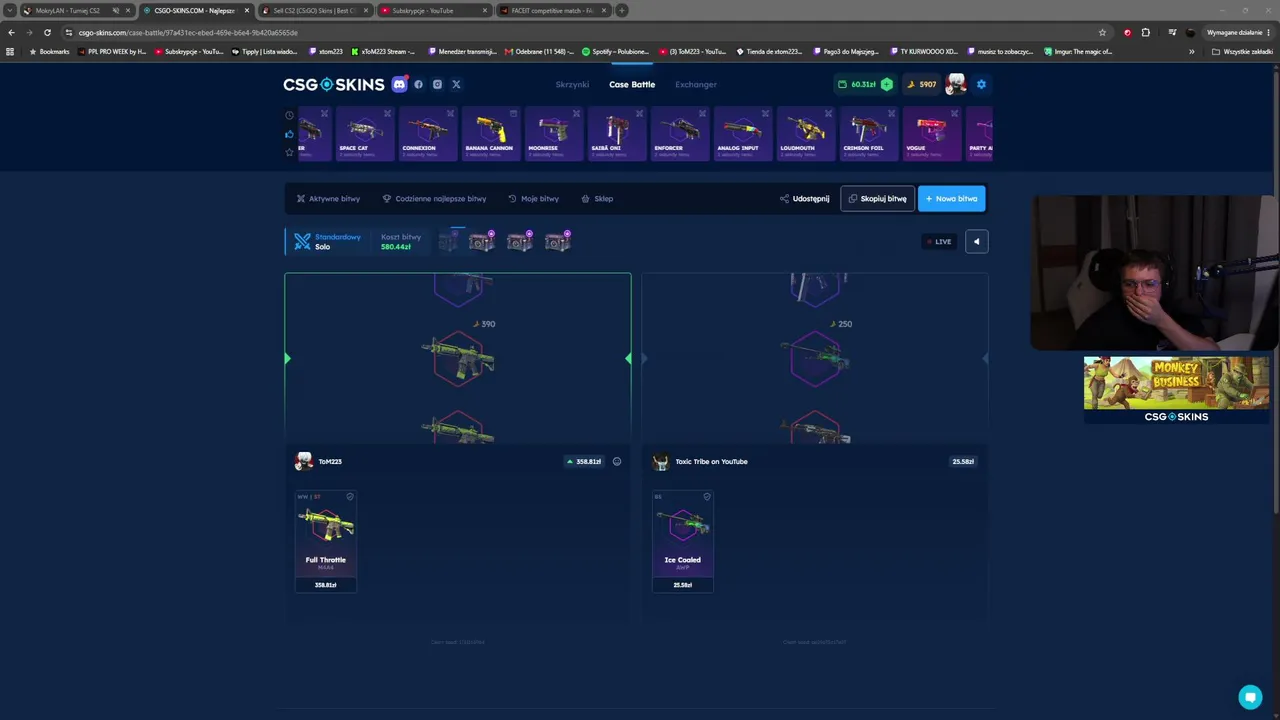Open the Skrzynki navigation tab
This screenshot has height=720, width=1280.
(x=572, y=84)
